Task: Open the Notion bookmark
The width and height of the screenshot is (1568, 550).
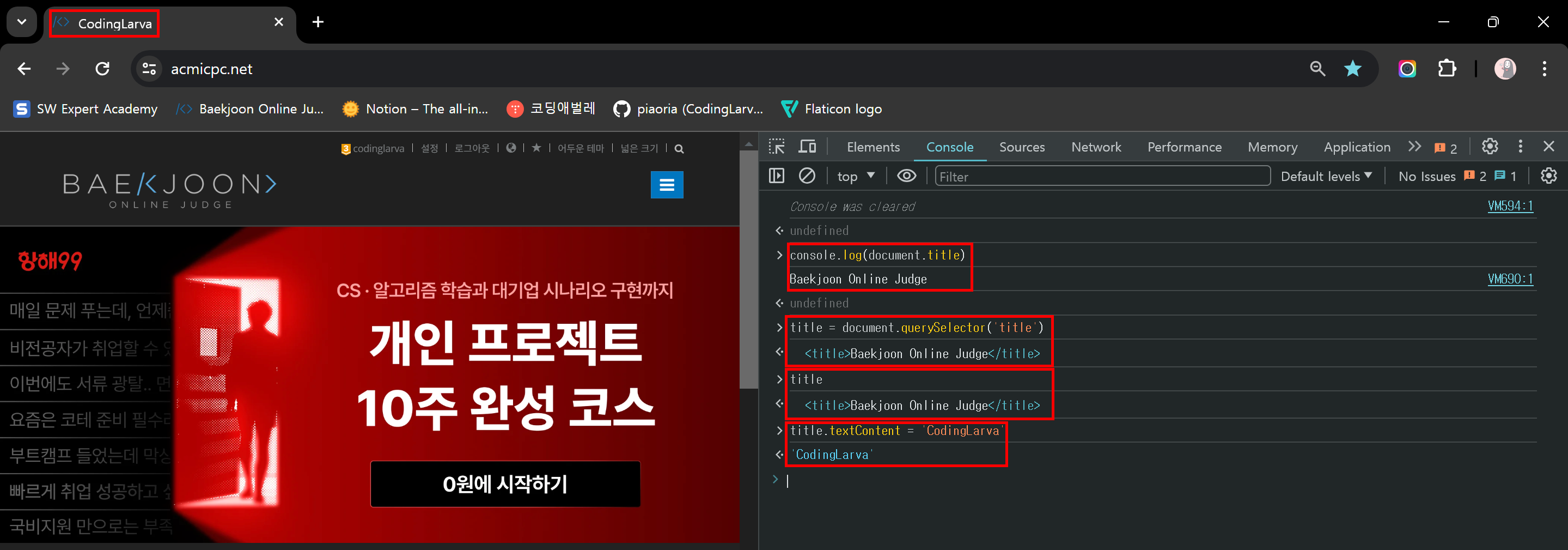Action: [x=416, y=109]
